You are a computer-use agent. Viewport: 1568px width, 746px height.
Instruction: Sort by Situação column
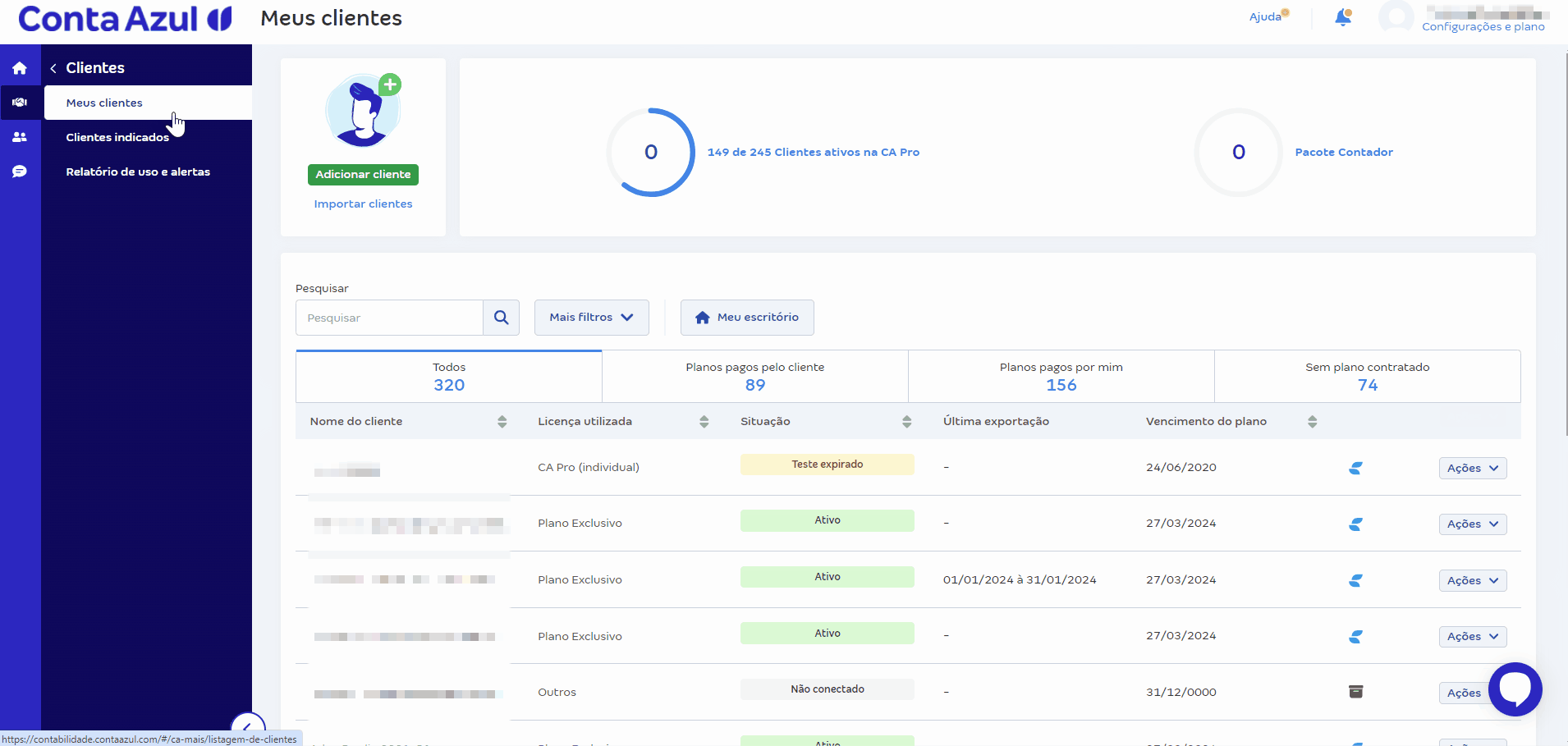[906, 422]
